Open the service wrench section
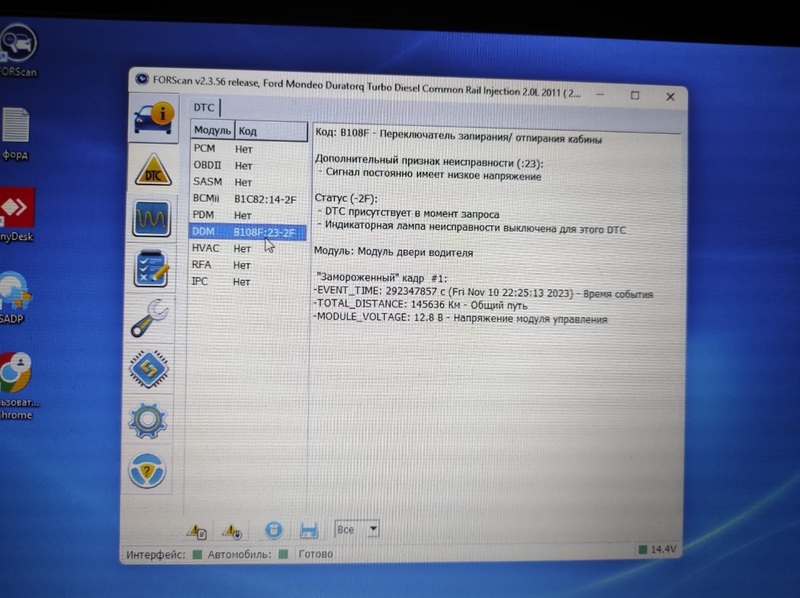The image size is (800, 598). (x=150, y=319)
